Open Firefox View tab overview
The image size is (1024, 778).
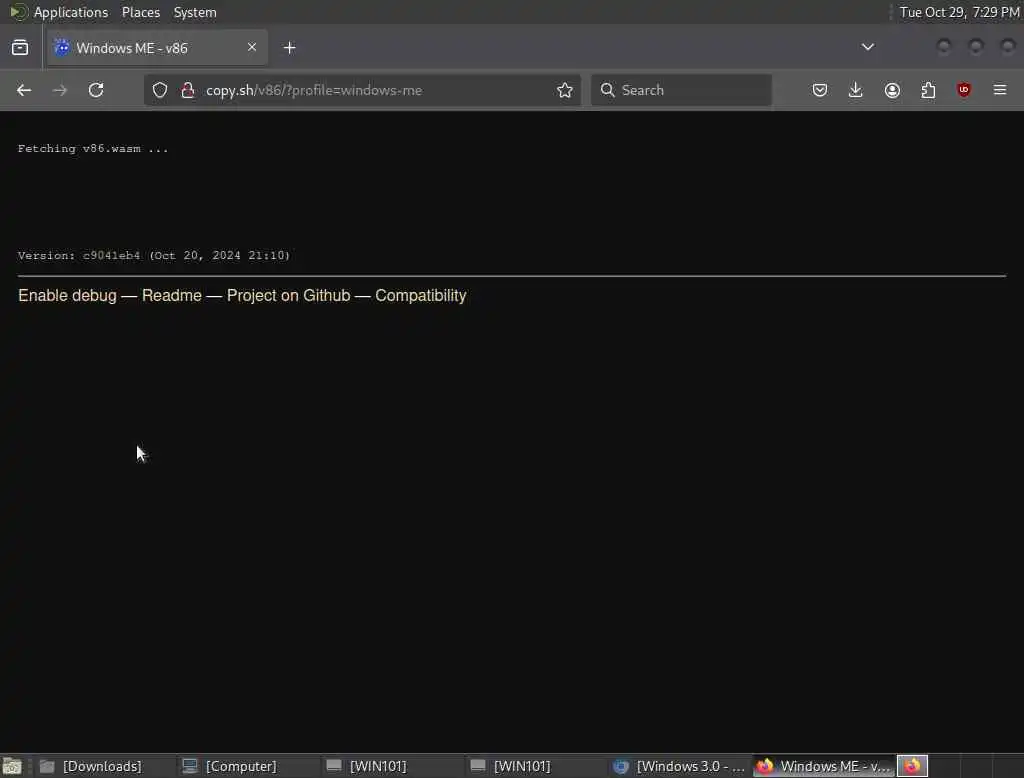20,48
